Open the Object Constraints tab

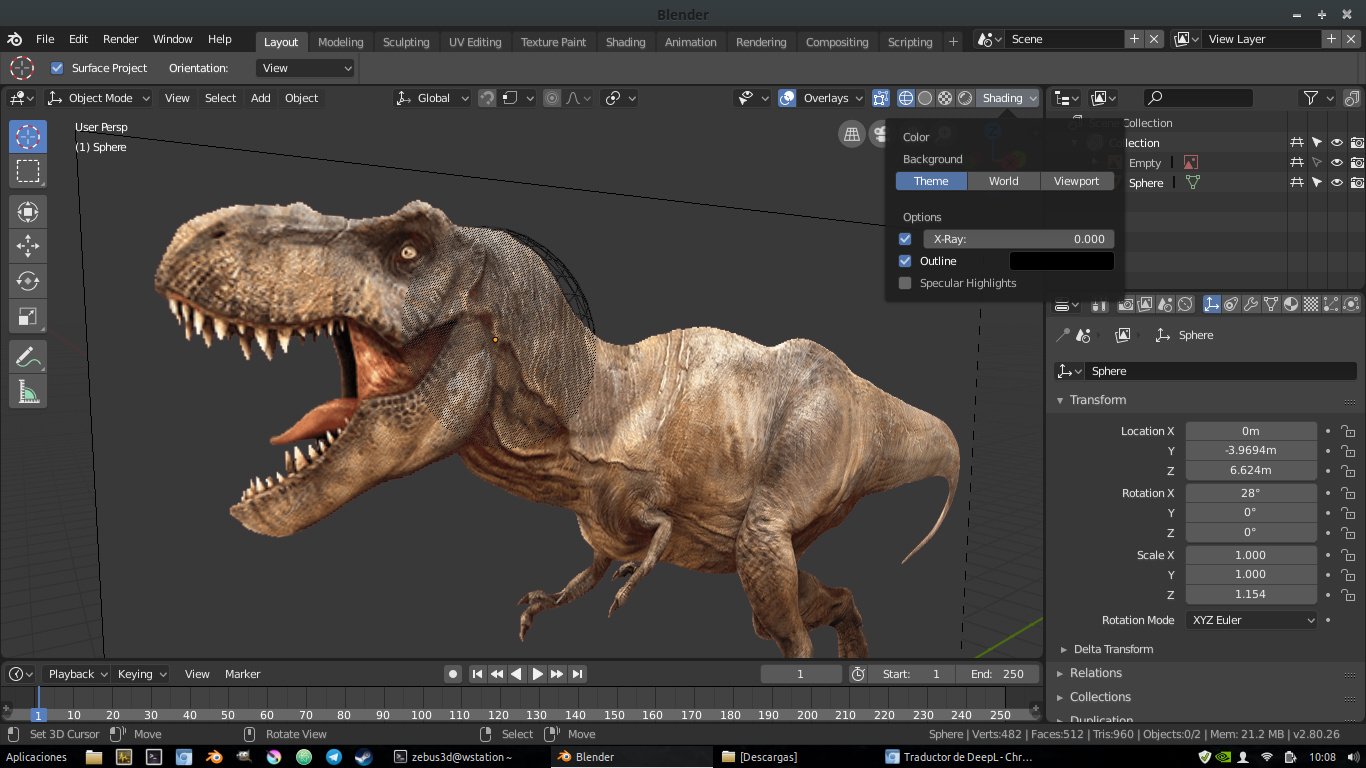point(1231,304)
